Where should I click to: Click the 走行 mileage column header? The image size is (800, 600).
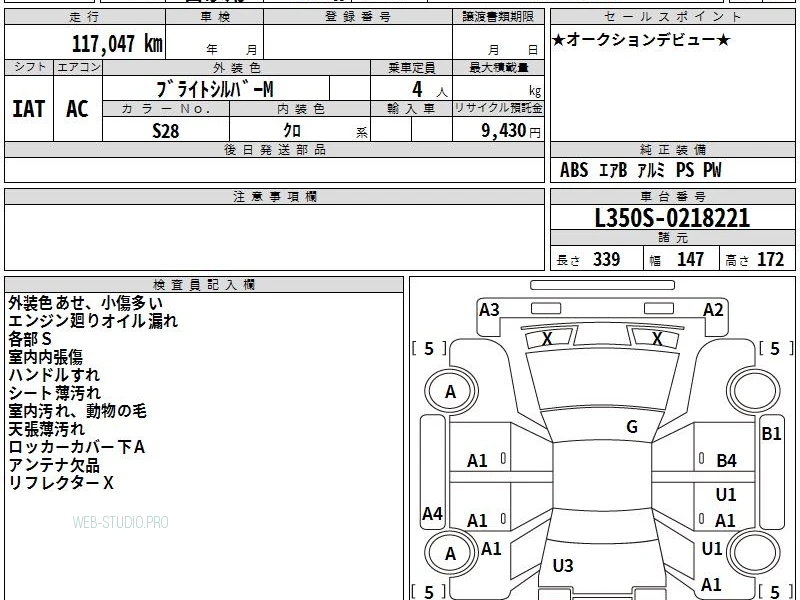pyautogui.click(x=85, y=17)
